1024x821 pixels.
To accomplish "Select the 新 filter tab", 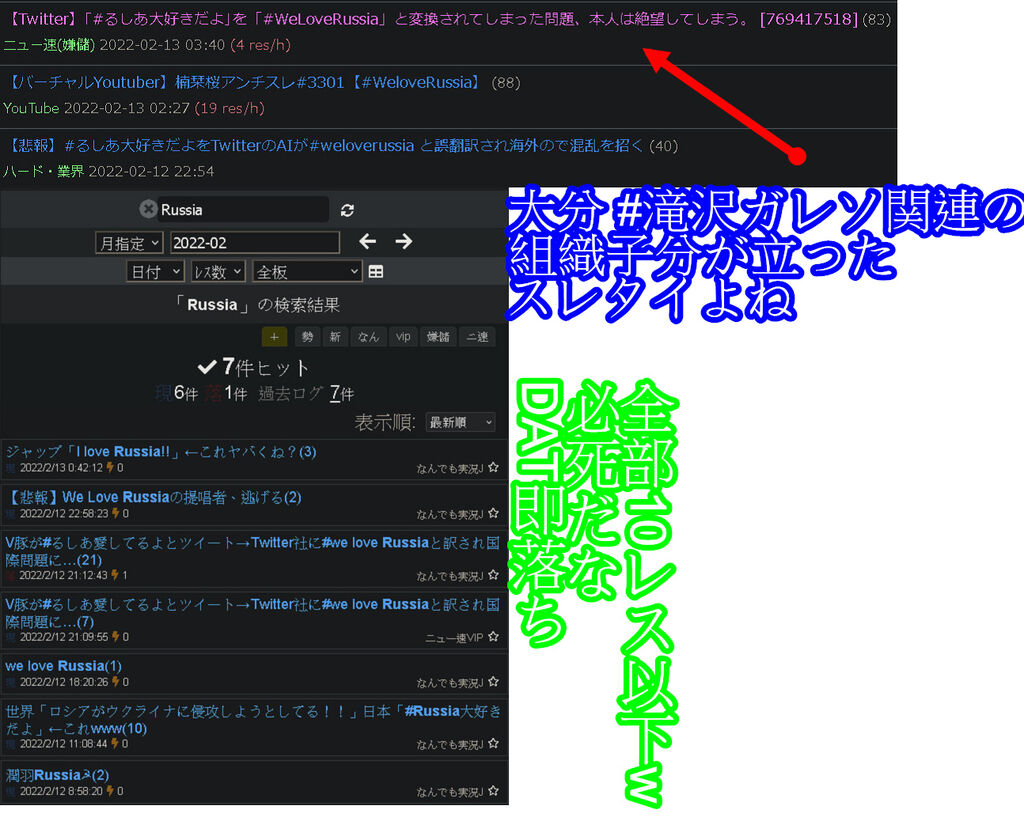I will (335, 337).
